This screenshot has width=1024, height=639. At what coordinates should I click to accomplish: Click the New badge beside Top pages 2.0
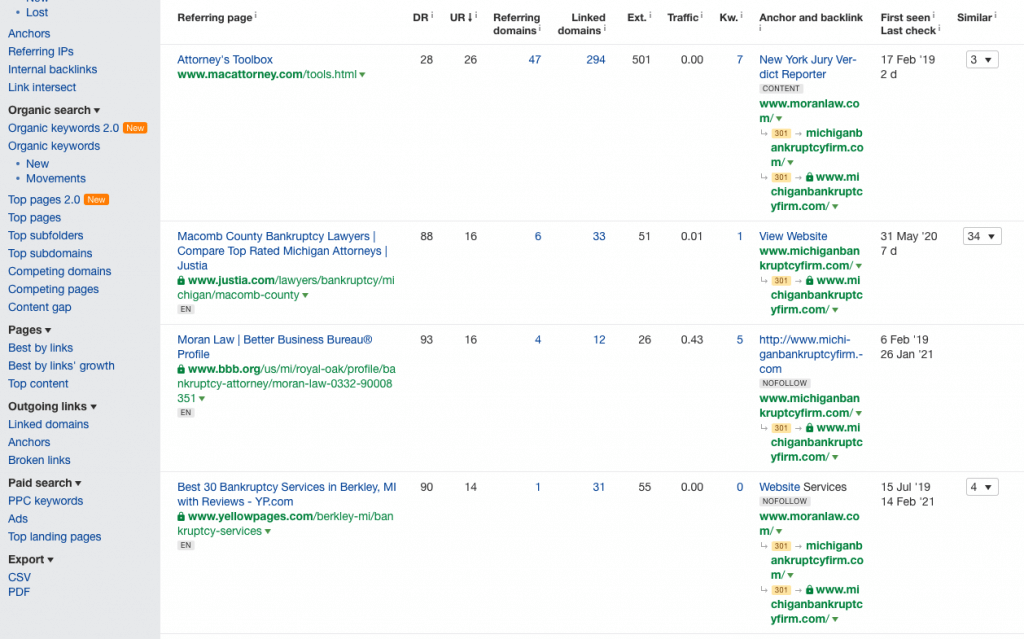coord(97,200)
